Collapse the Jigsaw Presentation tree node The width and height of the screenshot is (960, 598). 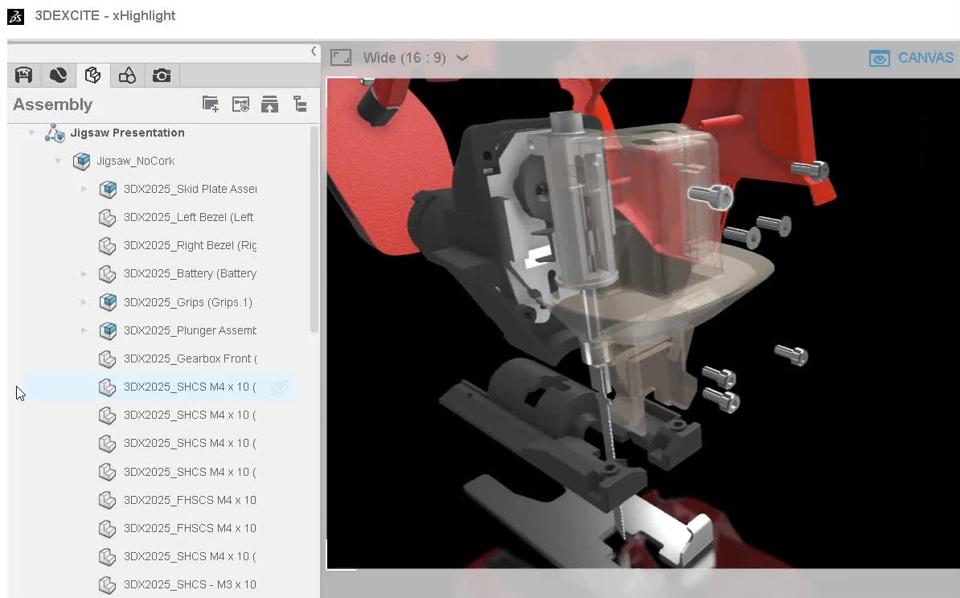pos(31,133)
